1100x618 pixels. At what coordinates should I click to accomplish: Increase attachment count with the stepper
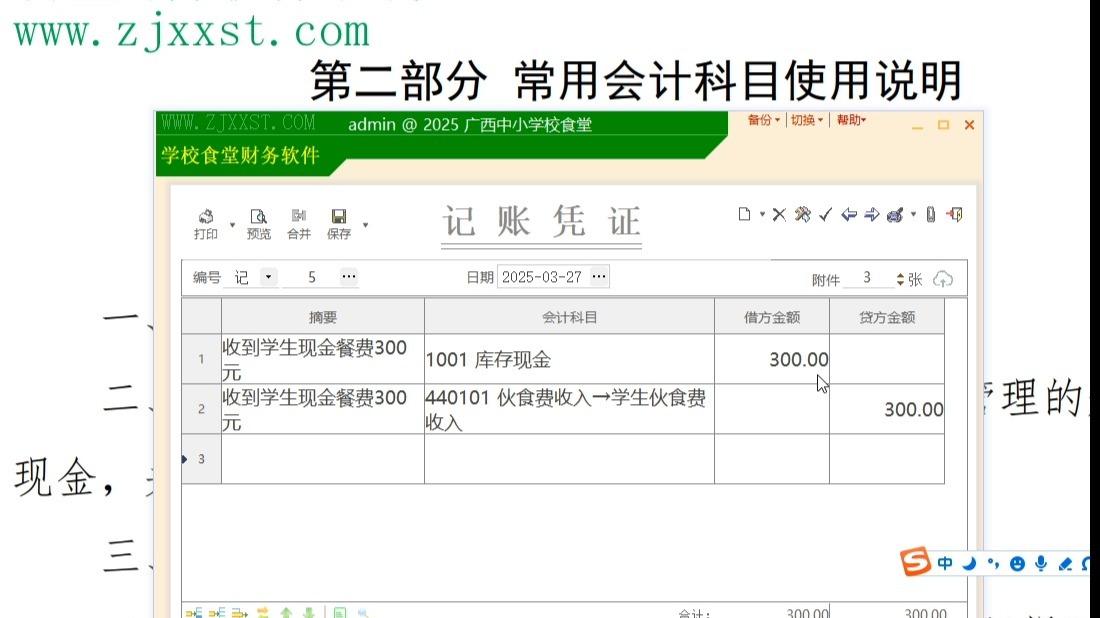[899, 274]
